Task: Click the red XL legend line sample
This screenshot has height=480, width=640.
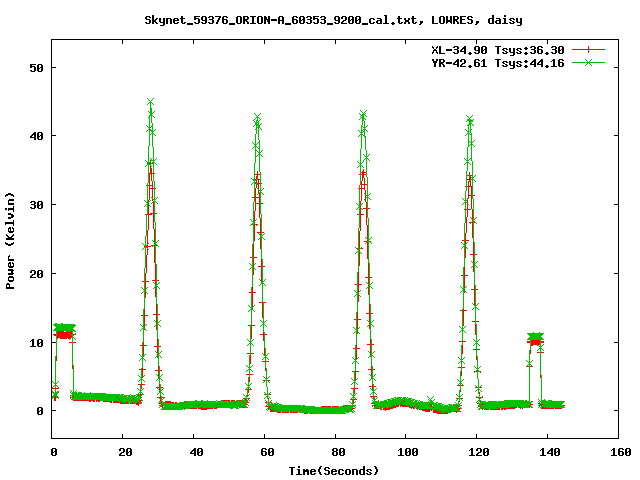Action: click(588, 50)
